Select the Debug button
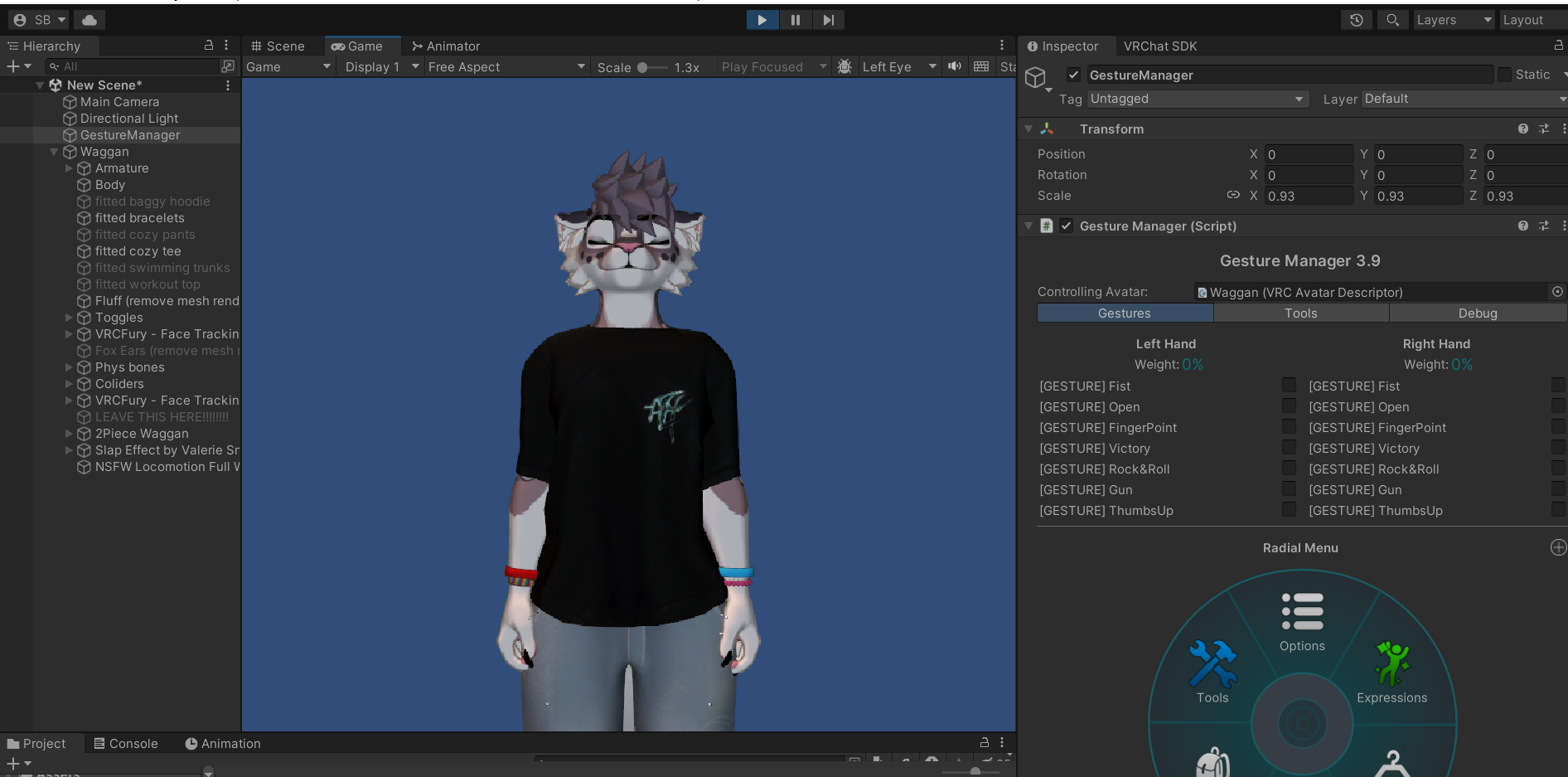 coord(1478,313)
